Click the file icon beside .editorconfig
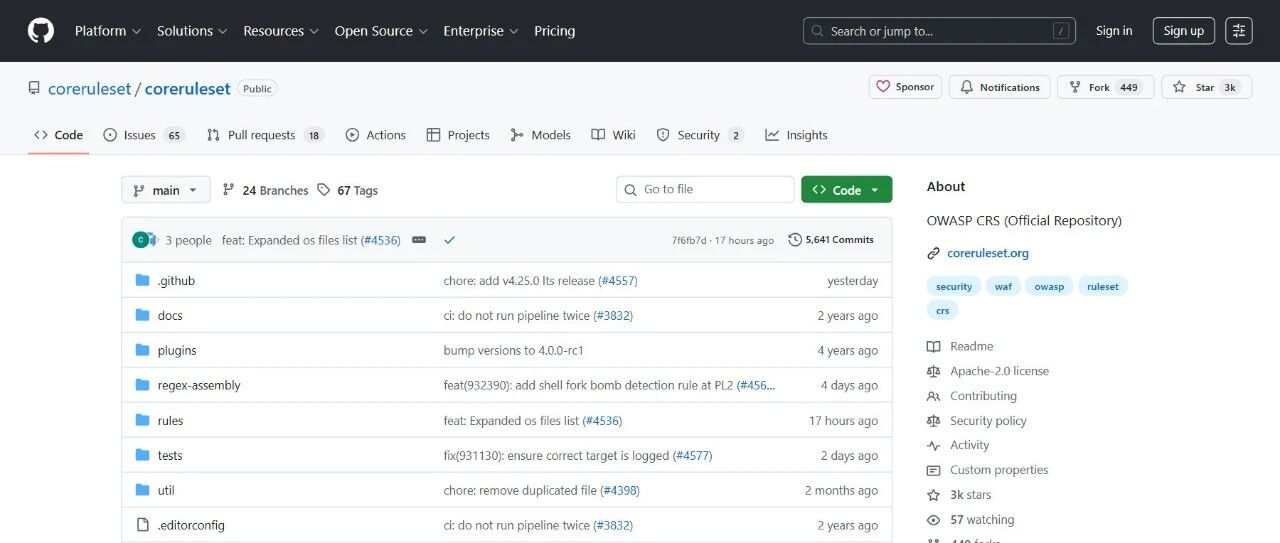This screenshot has width=1280, height=543. pyautogui.click(x=142, y=525)
